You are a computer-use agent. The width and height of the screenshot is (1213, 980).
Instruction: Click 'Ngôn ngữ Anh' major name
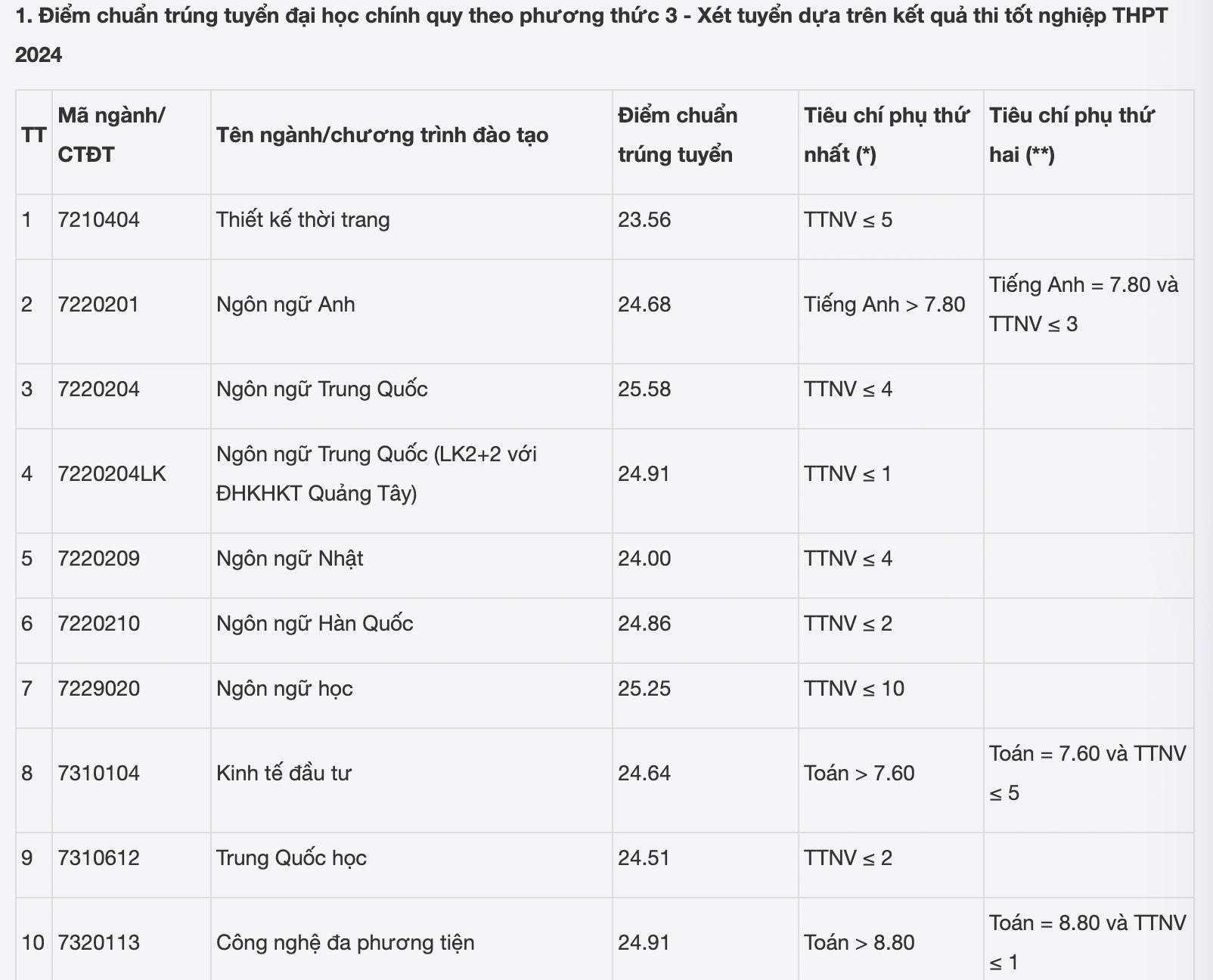[285, 305]
